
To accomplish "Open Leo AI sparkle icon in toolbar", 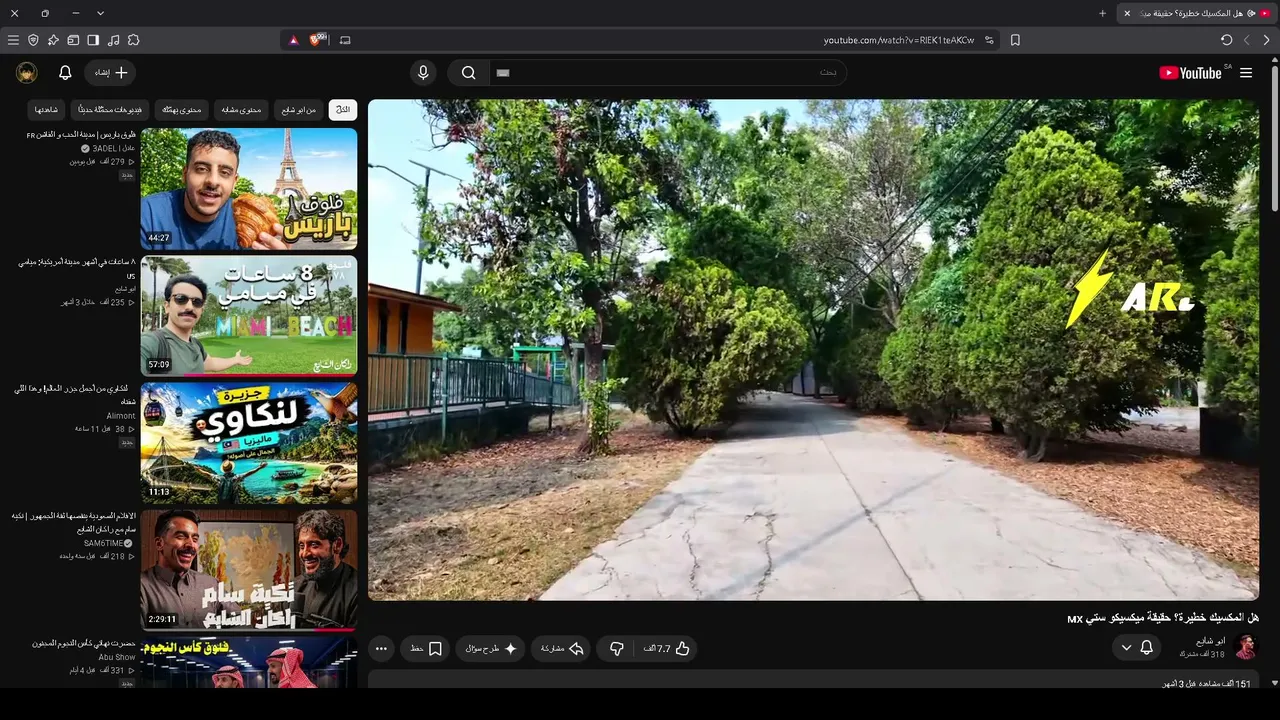I will pyautogui.click(x=53, y=40).
